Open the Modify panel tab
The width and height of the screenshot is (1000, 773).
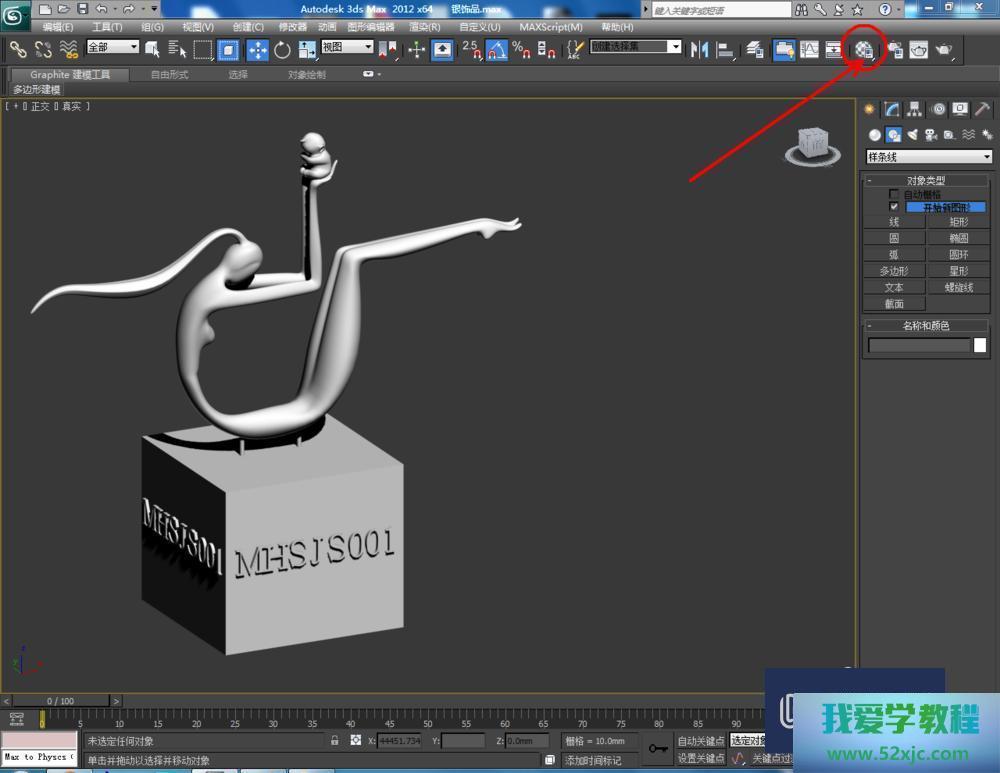click(892, 110)
